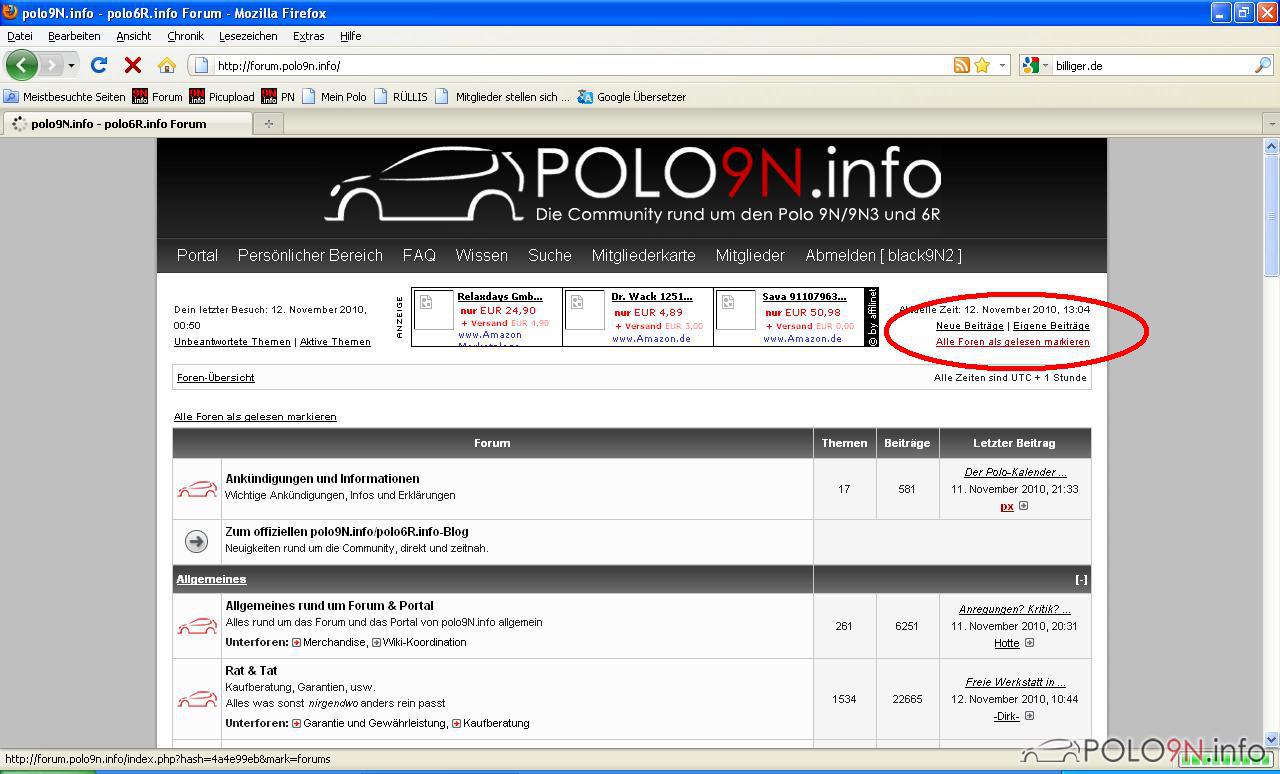Select the polo9N.info Forum tab

pyautogui.click(x=127, y=124)
